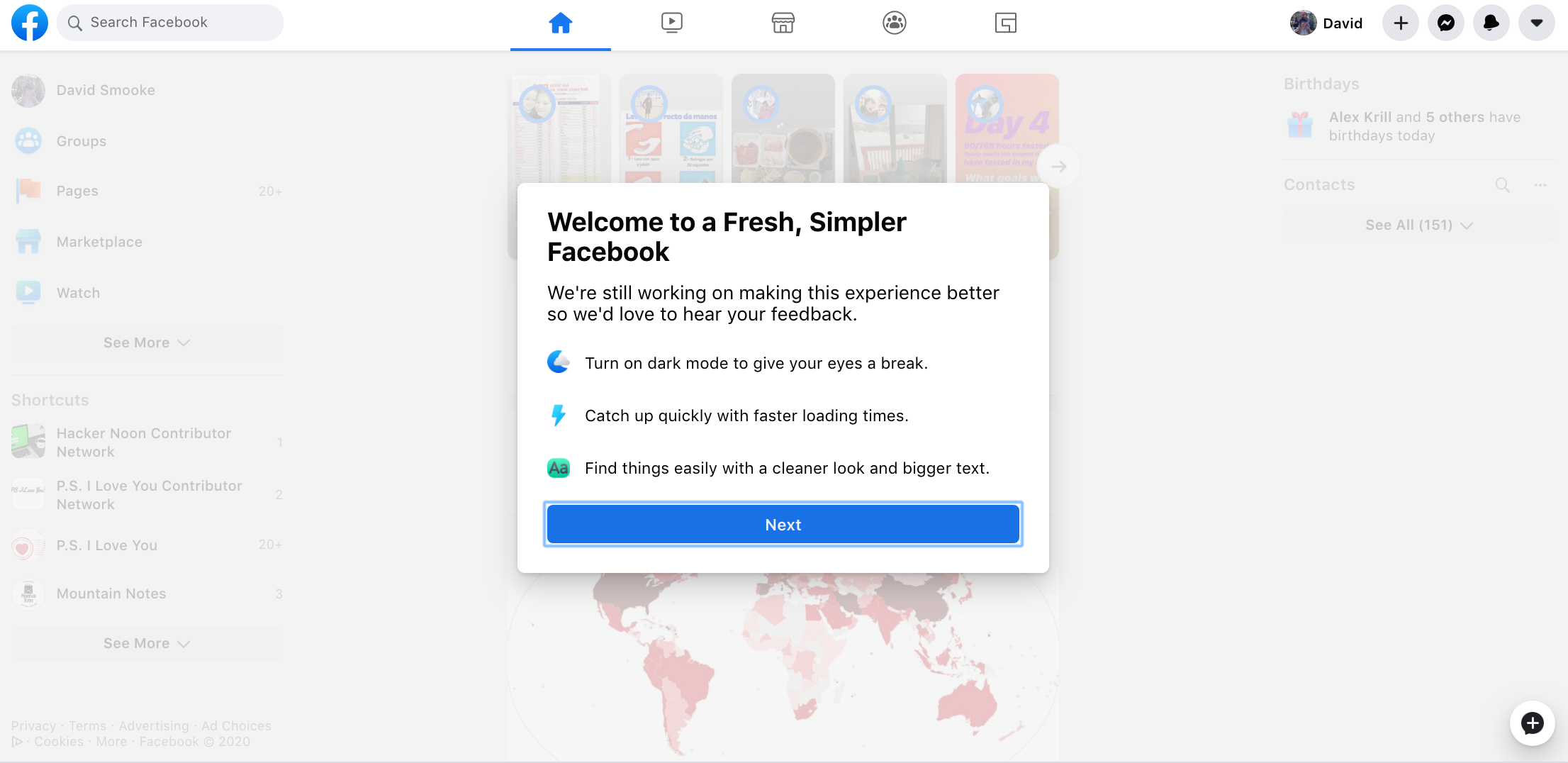
Task: Open the Watch video tab icon
Action: point(671,23)
